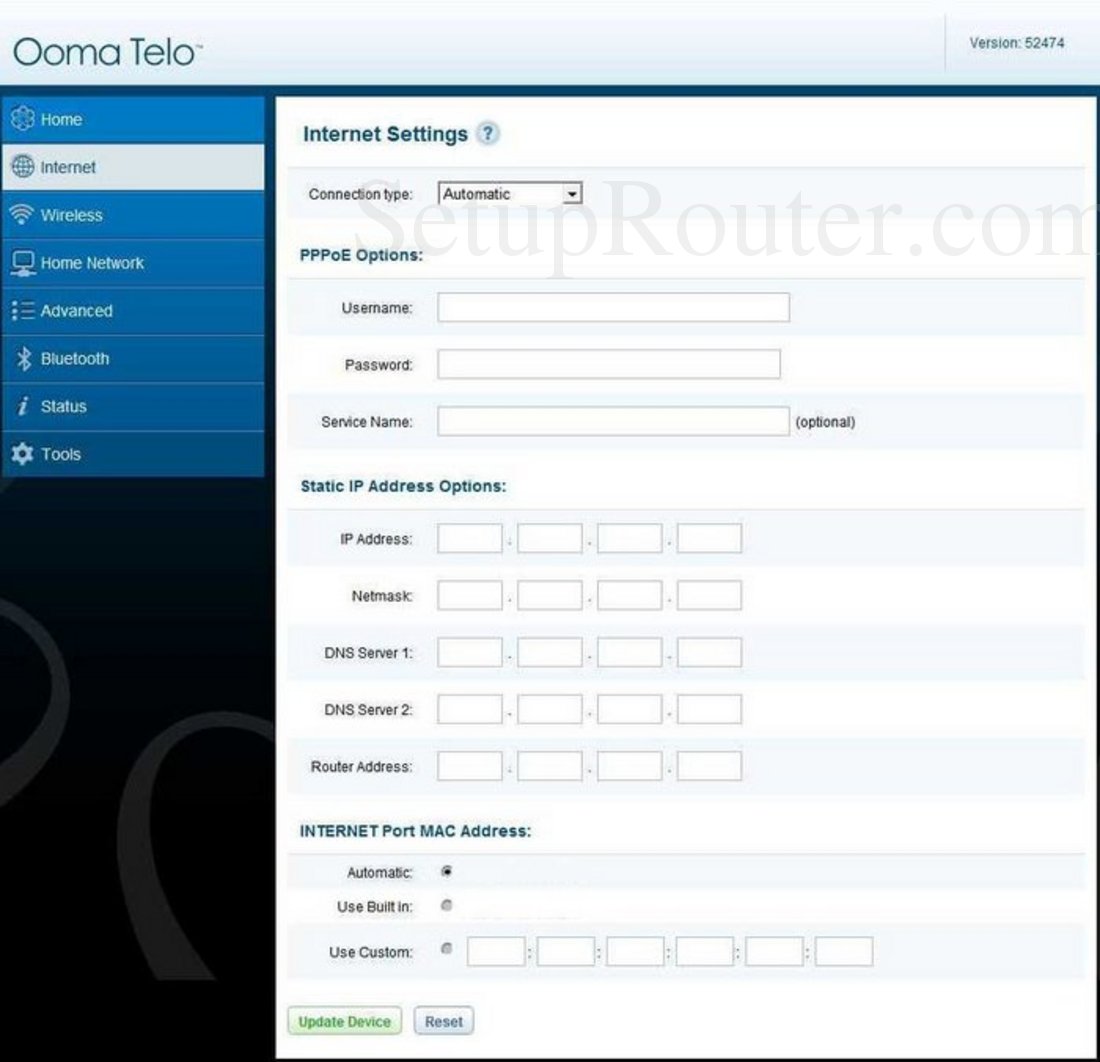Click the fourth Use Custom MAC byte field

(x=704, y=951)
